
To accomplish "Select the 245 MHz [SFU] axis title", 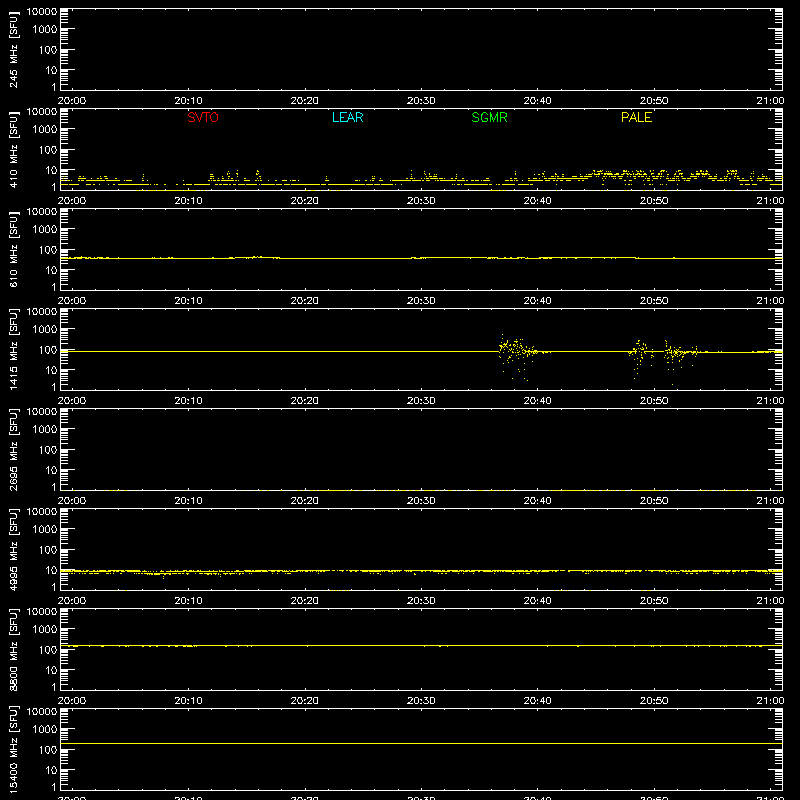I will (x=13, y=49).
